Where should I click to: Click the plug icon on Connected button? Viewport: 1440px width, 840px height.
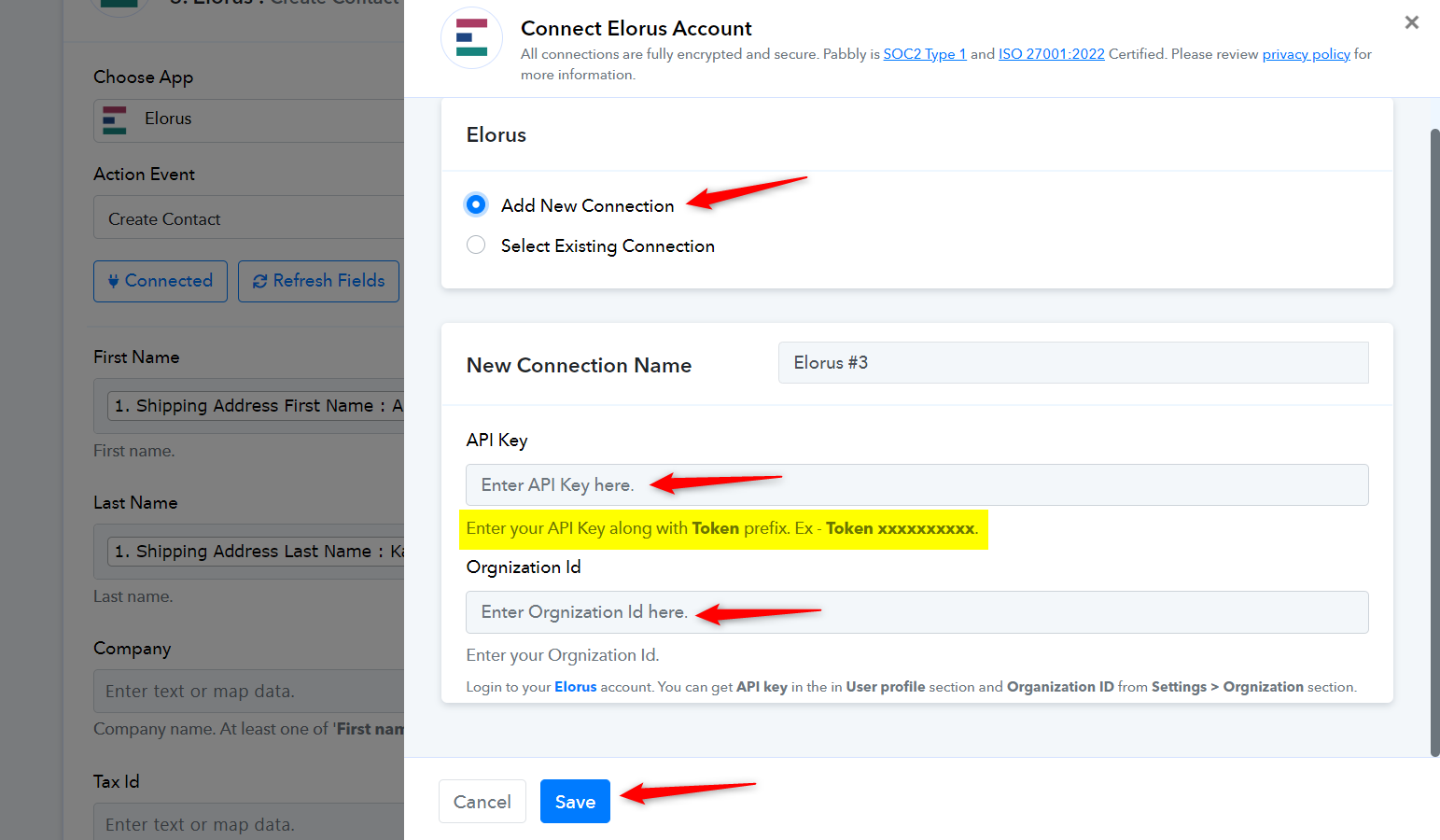113,281
